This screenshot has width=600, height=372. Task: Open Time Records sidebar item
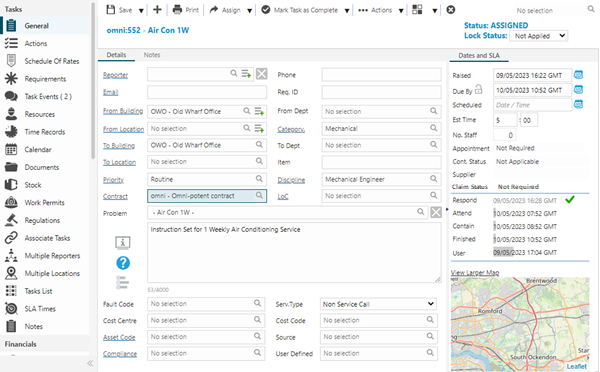46,132
